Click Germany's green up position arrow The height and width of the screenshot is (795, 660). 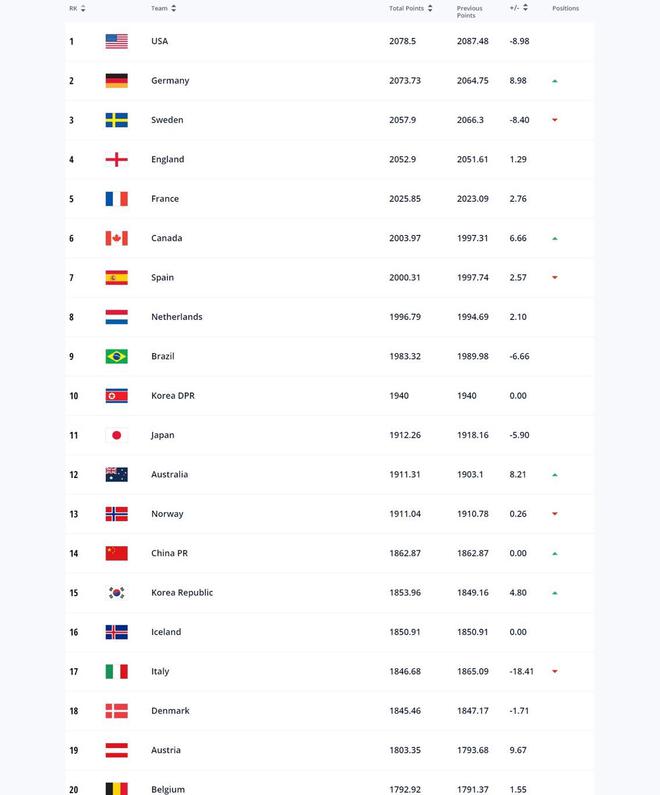coord(555,81)
